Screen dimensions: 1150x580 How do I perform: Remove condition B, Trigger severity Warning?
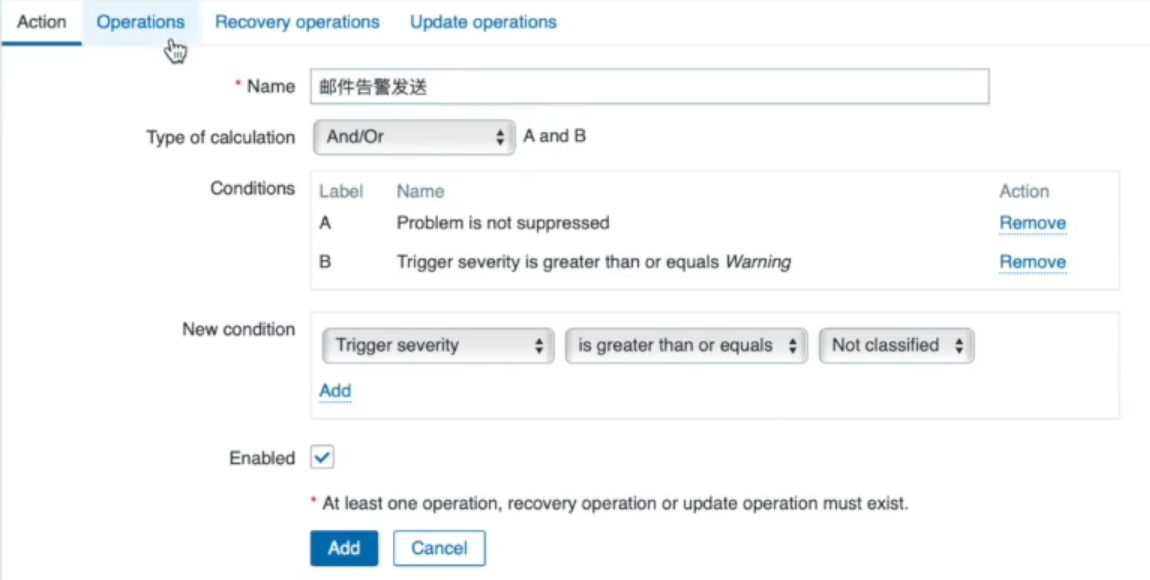coord(1032,262)
